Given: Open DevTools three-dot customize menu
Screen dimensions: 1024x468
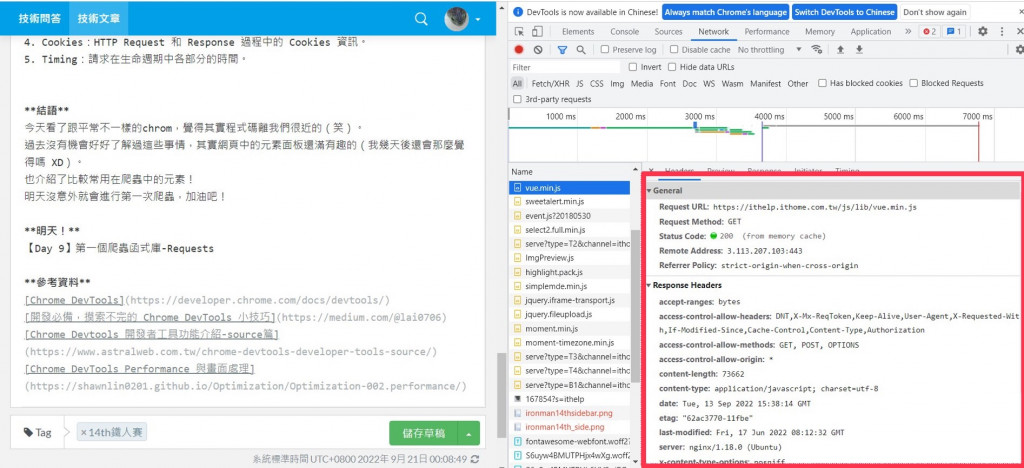Looking at the screenshot, I should tap(1002, 31).
